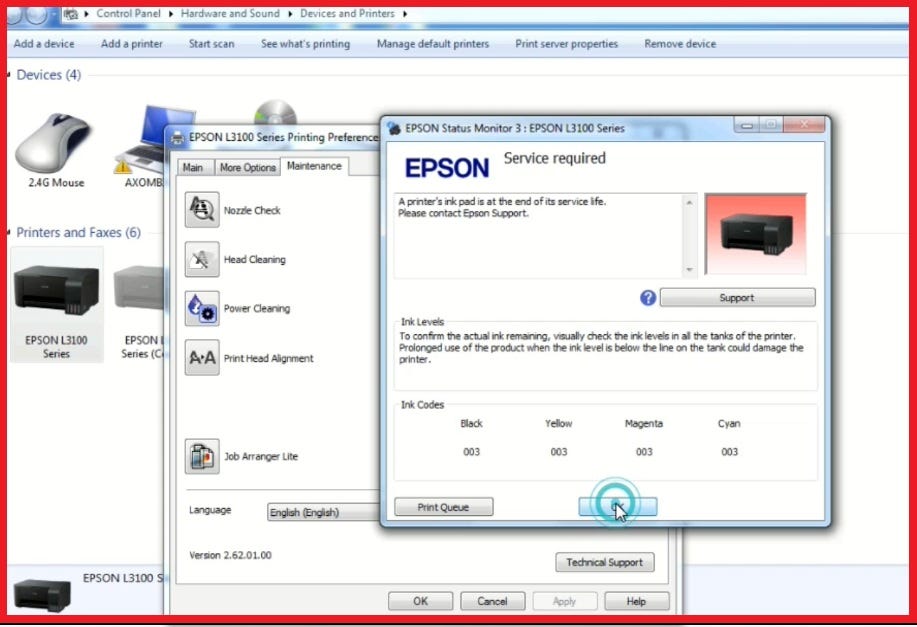Collapse Printers and Faxes (6) group
Image resolution: width=917 pixels, height=627 pixels.
pyautogui.click(x=9, y=233)
